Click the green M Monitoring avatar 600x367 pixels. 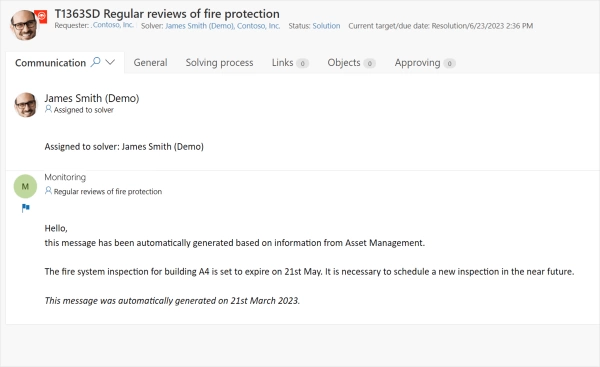[25, 186]
